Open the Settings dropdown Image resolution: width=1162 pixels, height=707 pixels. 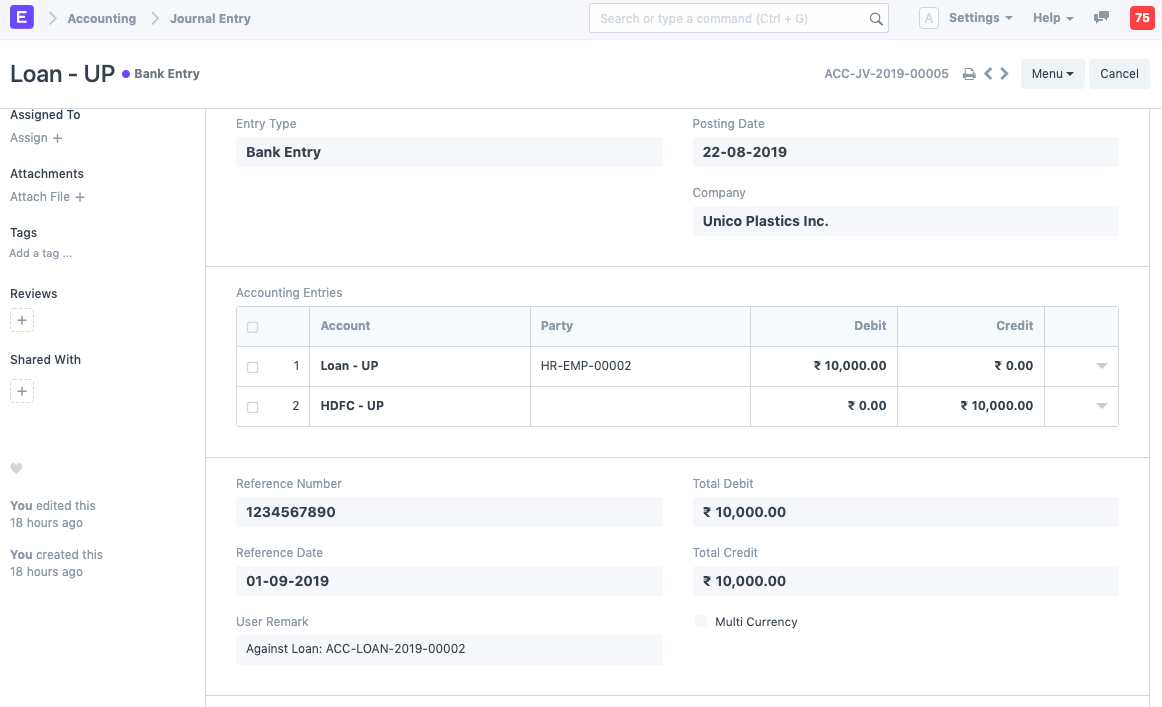point(975,17)
